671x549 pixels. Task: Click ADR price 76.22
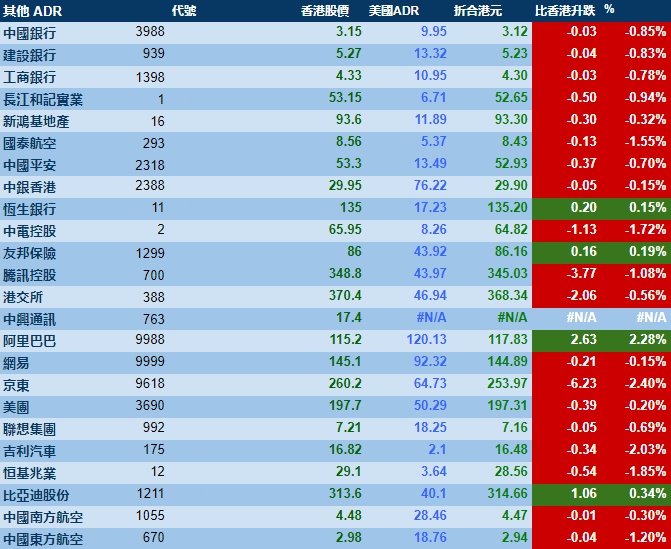[x=430, y=186]
